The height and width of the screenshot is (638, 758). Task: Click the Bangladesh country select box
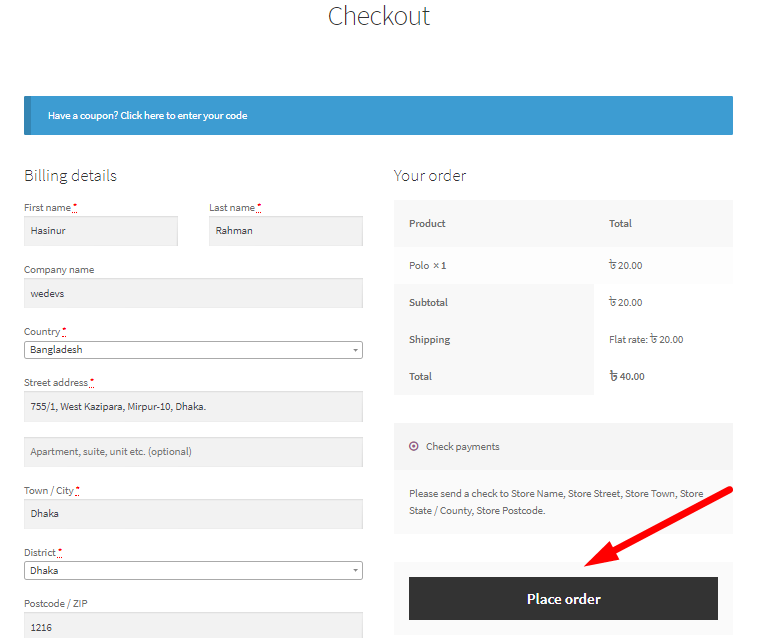click(193, 350)
